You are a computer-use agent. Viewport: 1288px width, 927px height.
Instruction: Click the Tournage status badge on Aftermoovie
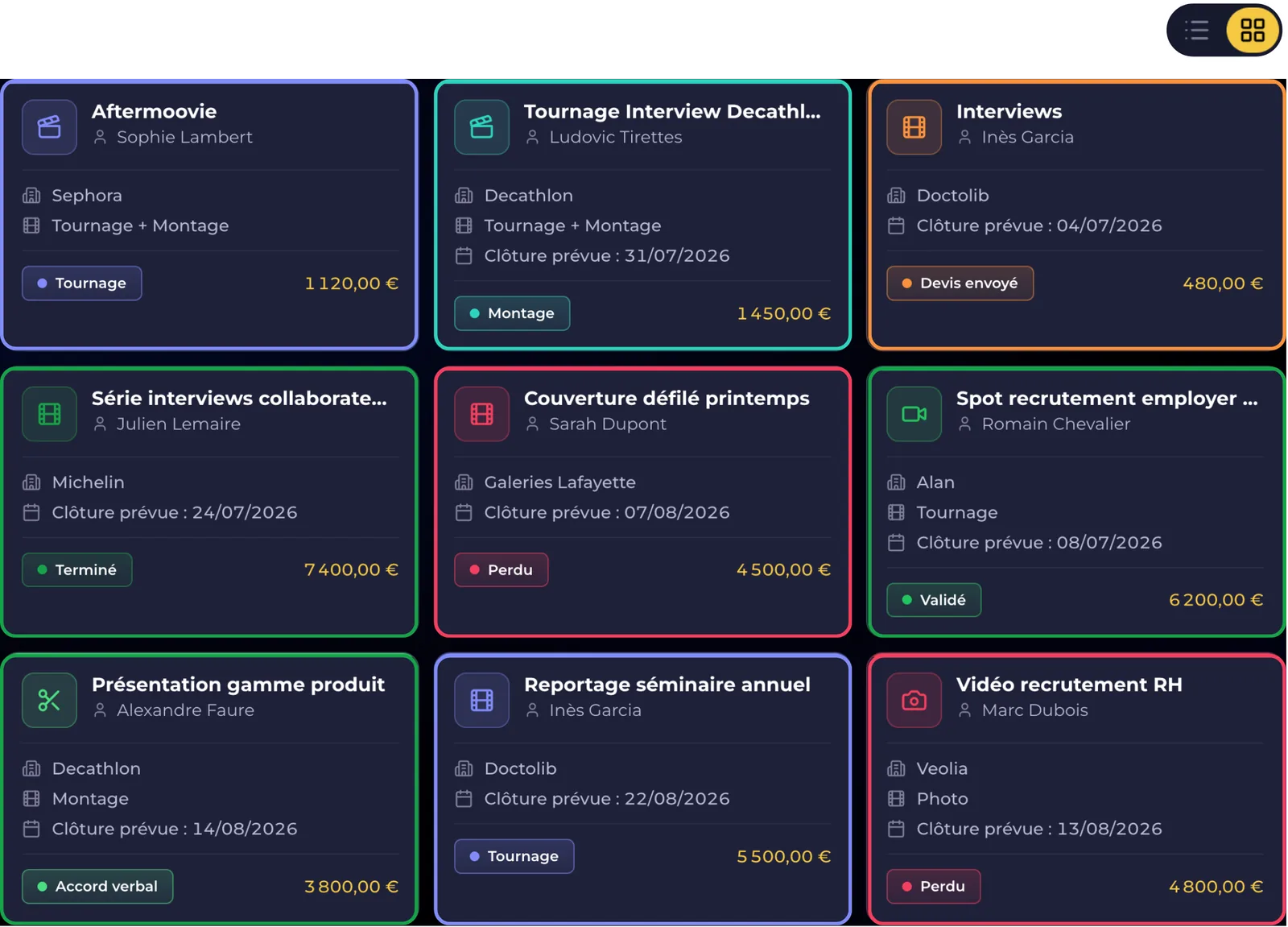click(82, 283)
